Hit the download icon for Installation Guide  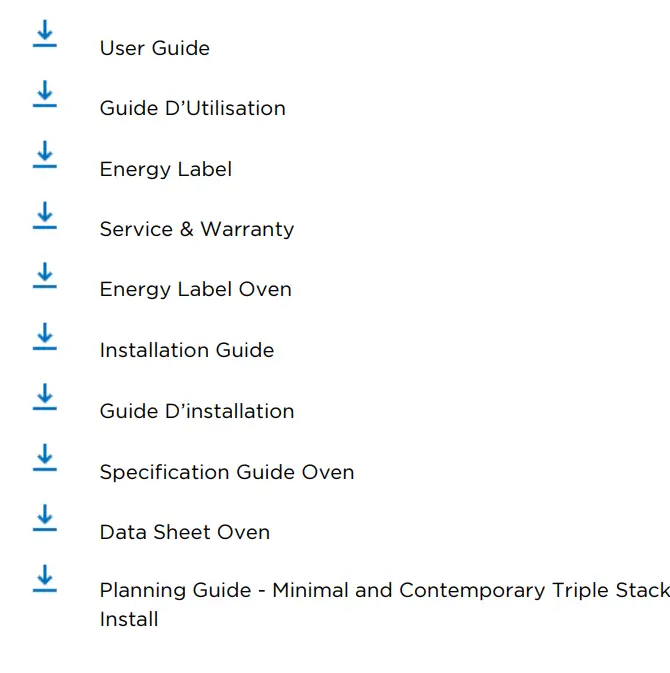pos(44,337)
